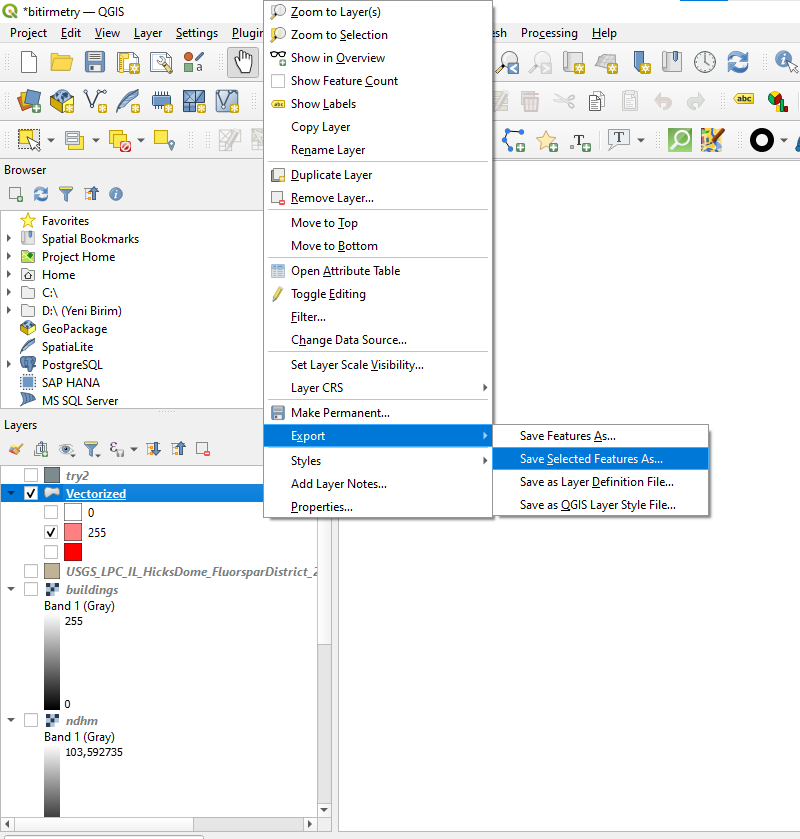Click Toggle Editing in context menu
The width and height of the screenshot is (800, 839).
coord(378,294)
